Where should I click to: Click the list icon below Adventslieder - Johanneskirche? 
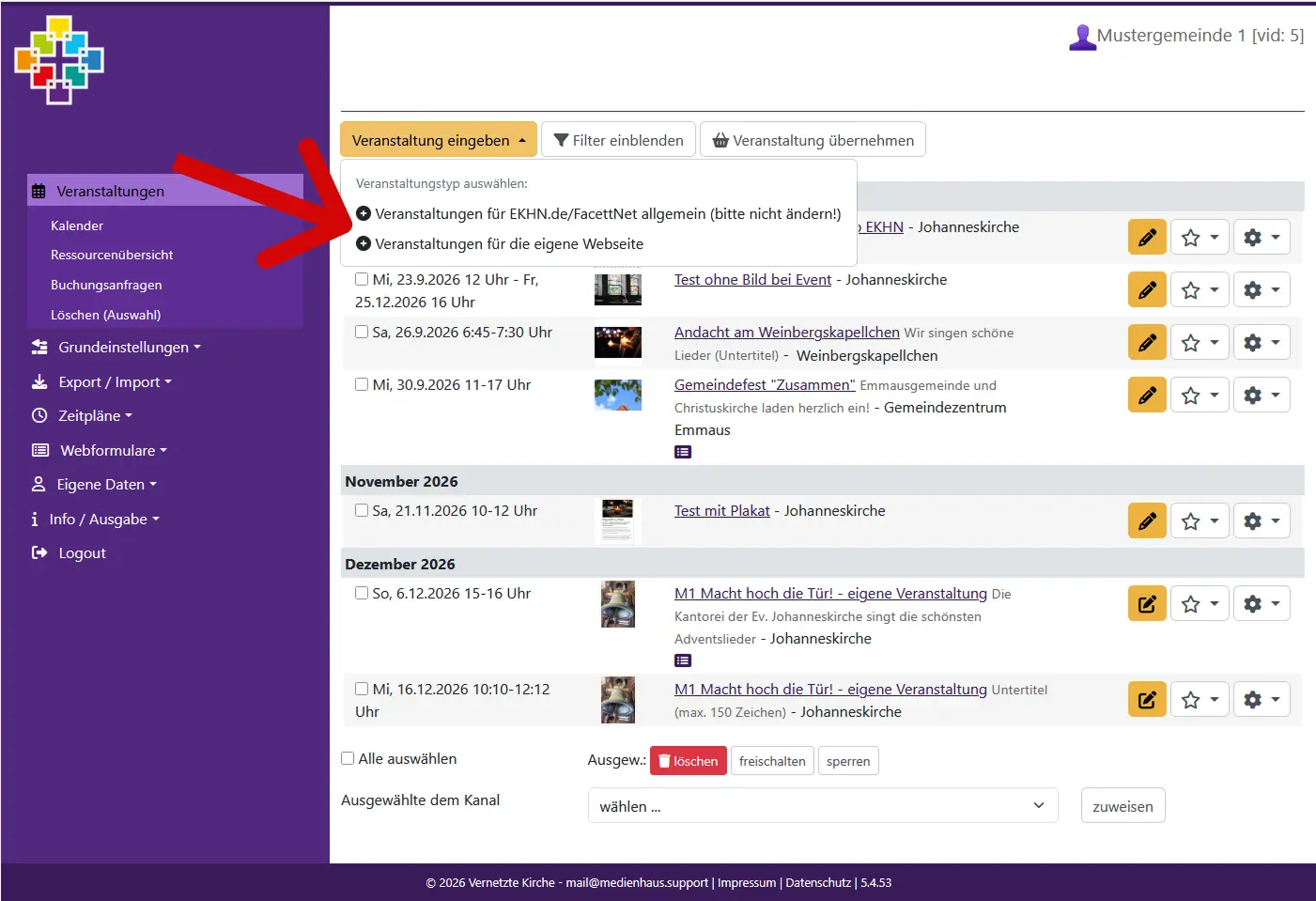[x=683, y=660]
